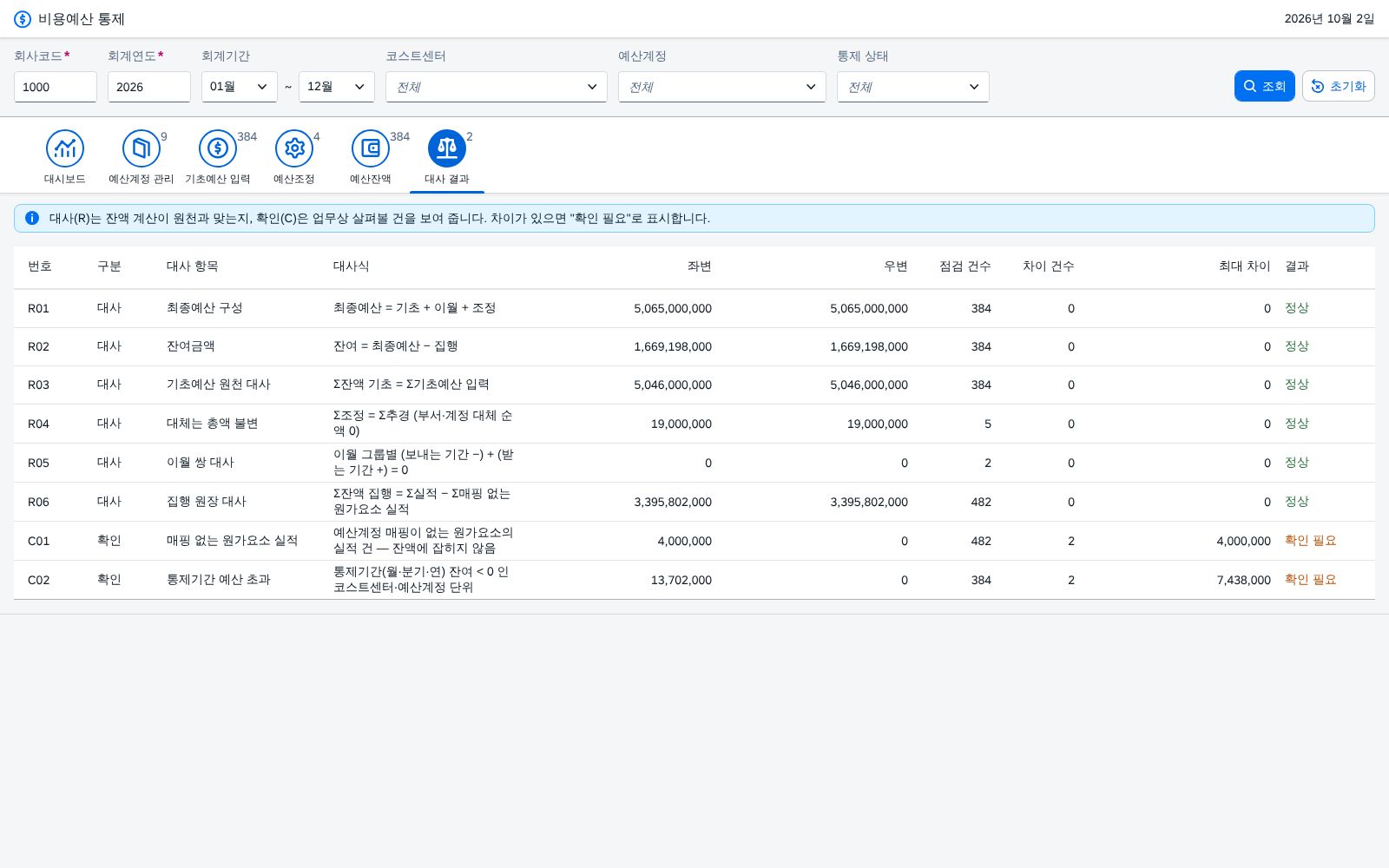
Task: Click the 좌변 column header
Action: tap(700, 266)
